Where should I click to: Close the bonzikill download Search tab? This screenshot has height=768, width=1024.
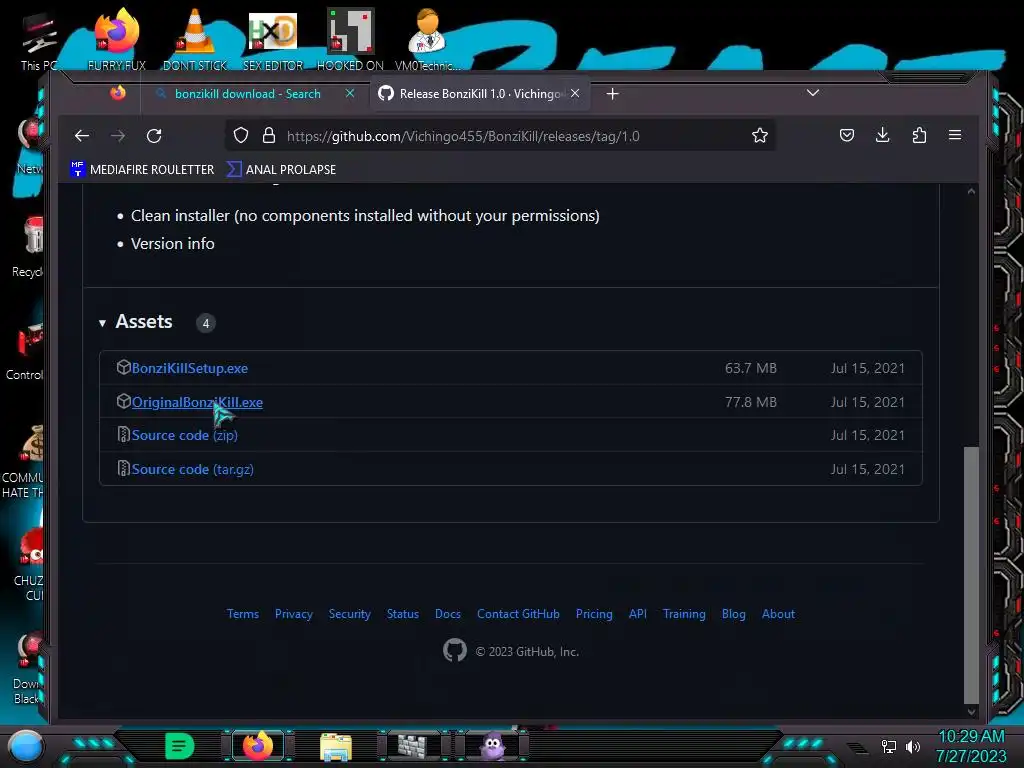[x=350, y=93]
